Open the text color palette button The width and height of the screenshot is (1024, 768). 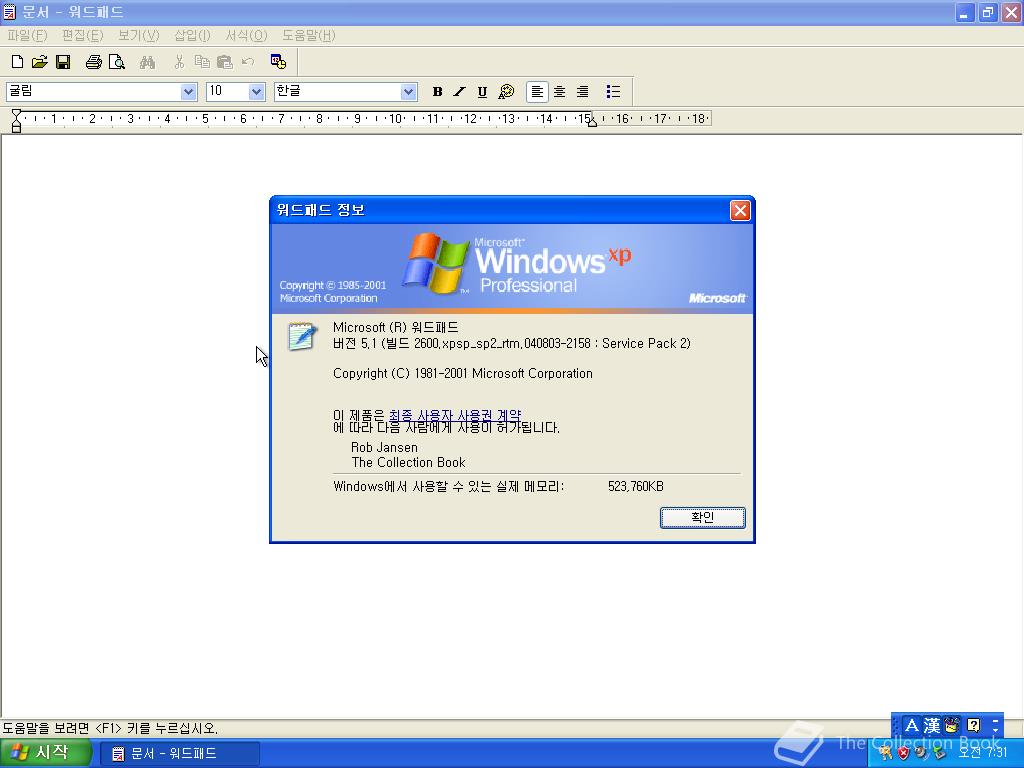coord(506,92)
